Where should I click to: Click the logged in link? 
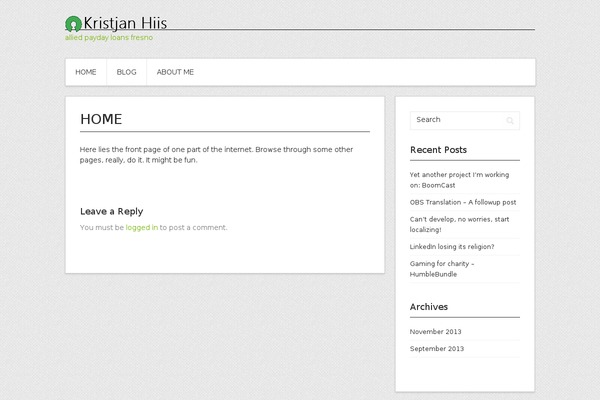(142, 227)
